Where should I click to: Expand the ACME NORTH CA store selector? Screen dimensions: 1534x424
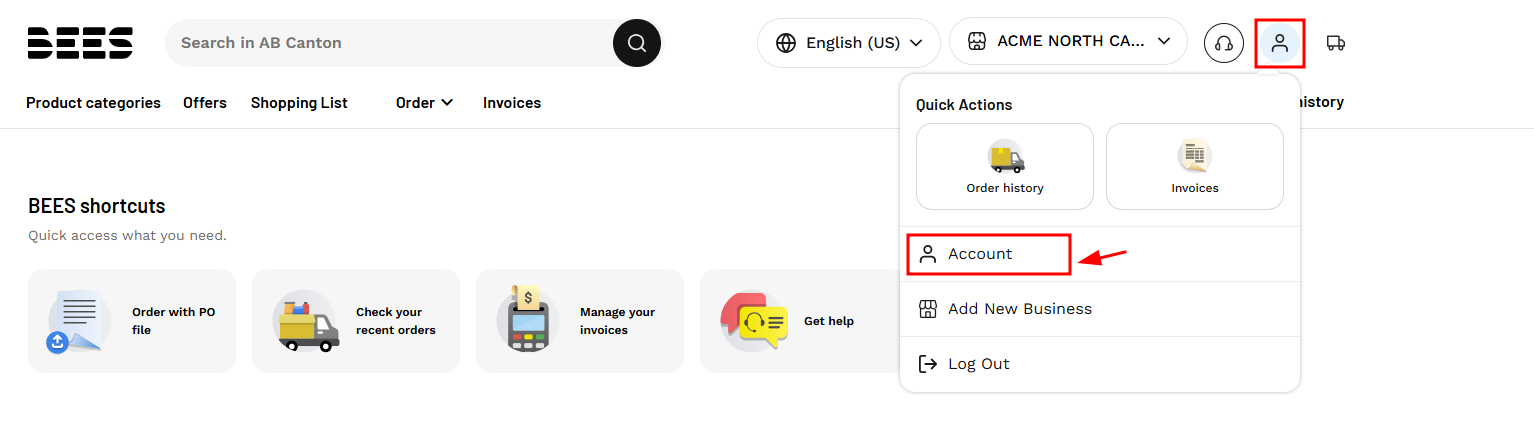tap(1068, 41)
